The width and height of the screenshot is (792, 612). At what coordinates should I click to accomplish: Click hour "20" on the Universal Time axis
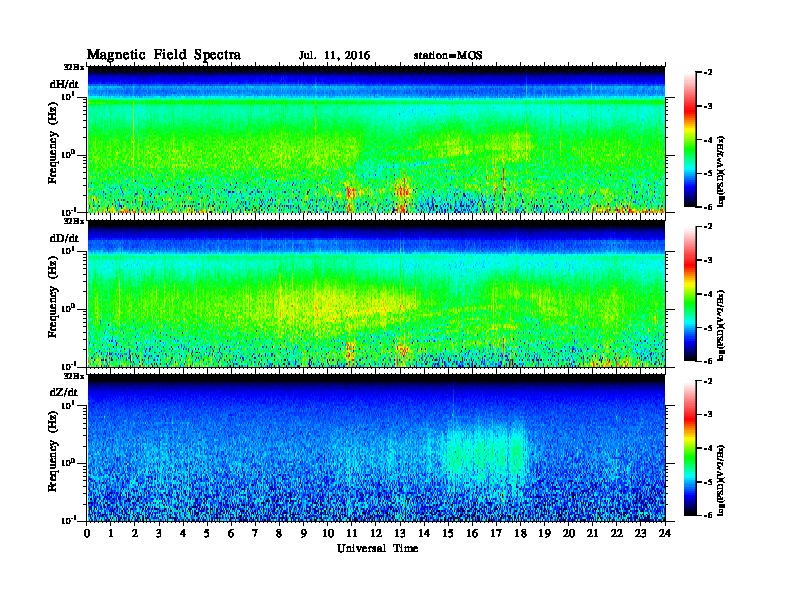tap(569, 534)
